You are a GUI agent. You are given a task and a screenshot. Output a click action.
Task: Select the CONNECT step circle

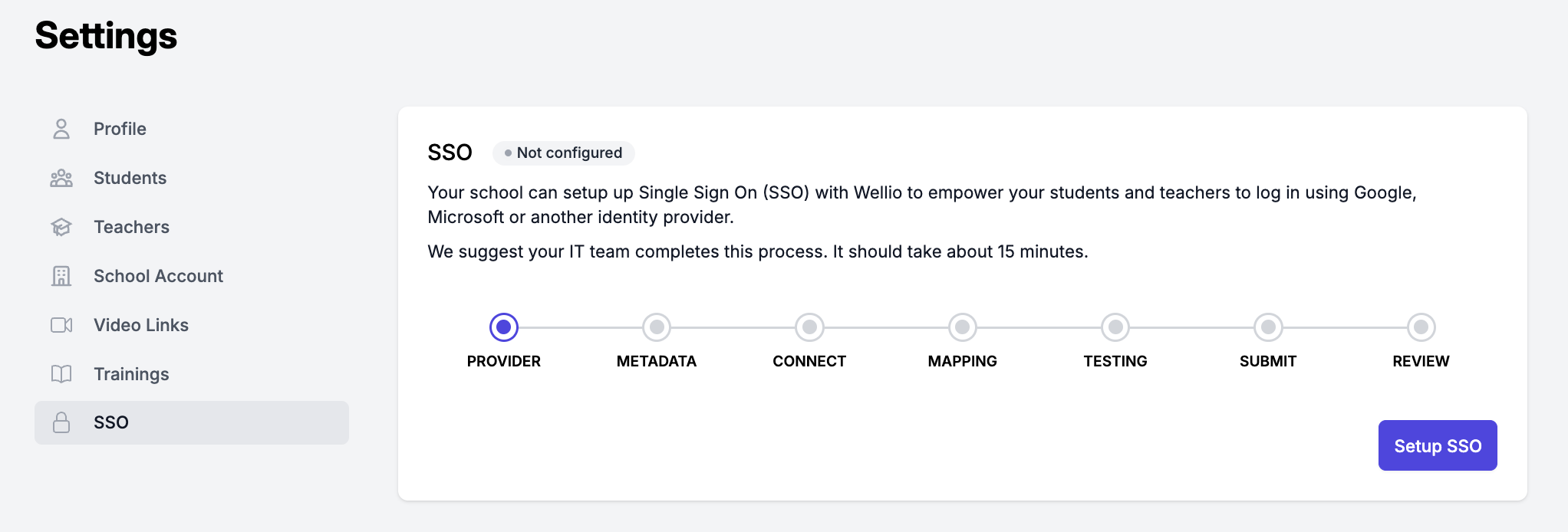(x=809, y=327)
